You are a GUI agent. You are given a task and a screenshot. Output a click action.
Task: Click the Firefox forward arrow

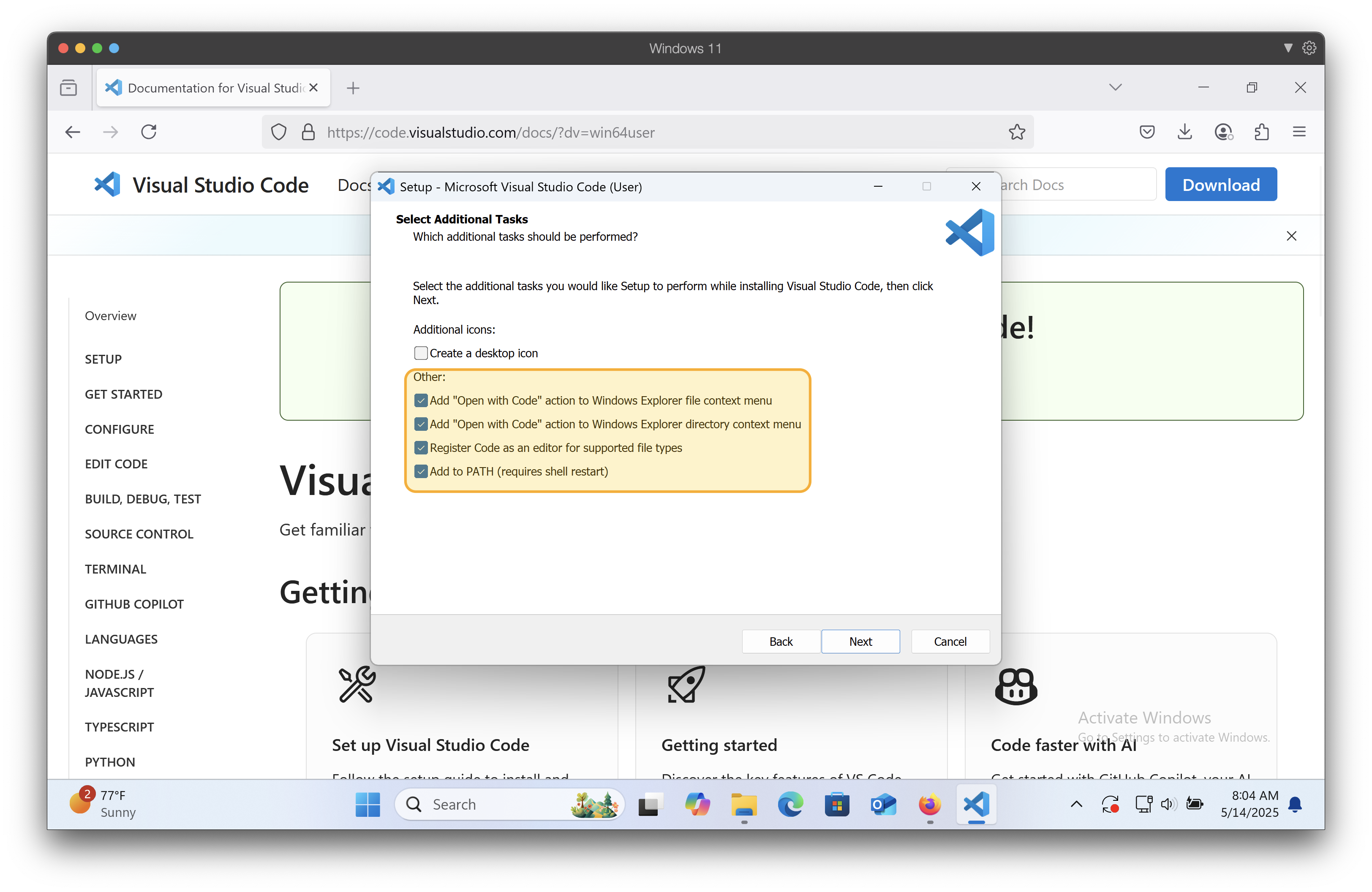click(110, 132)
